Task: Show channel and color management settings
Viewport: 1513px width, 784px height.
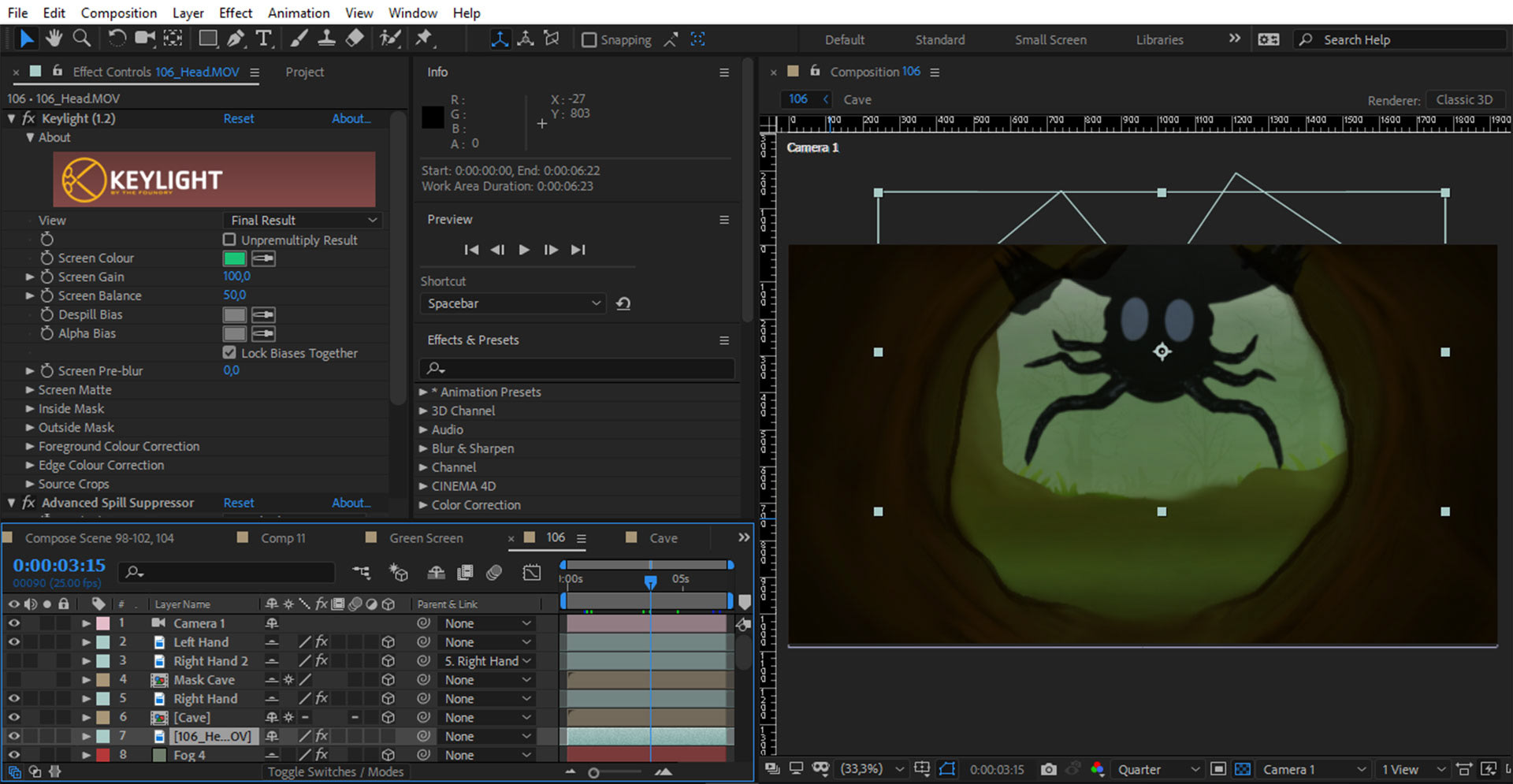Action: pos(1097,769)
